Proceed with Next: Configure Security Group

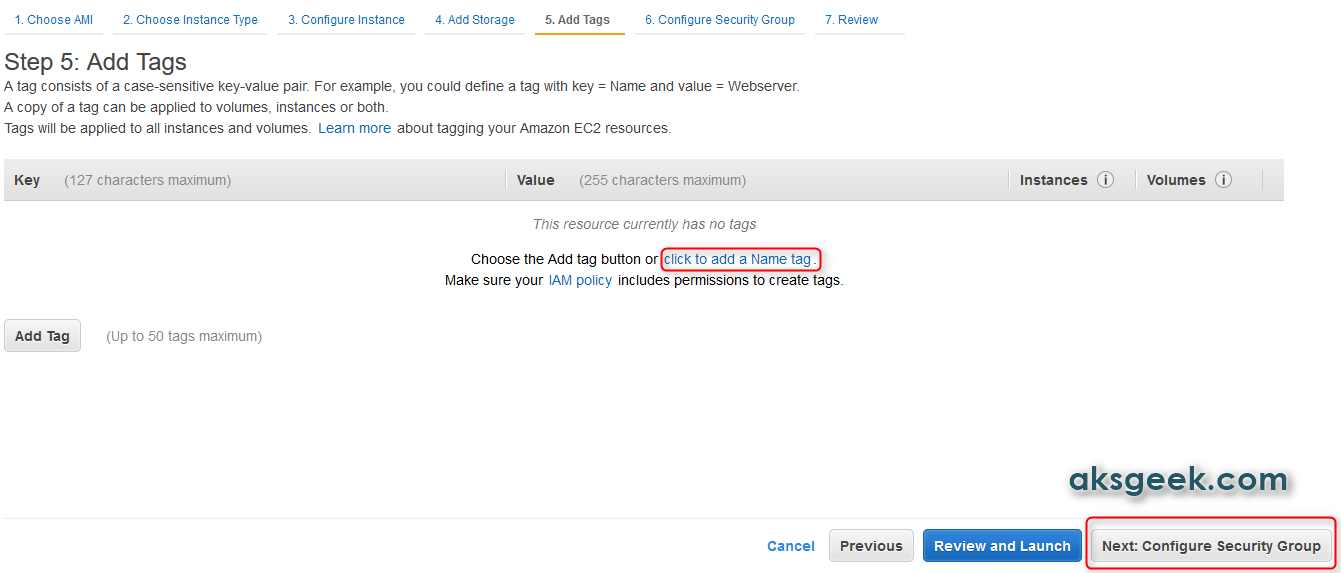(1211, 546)
